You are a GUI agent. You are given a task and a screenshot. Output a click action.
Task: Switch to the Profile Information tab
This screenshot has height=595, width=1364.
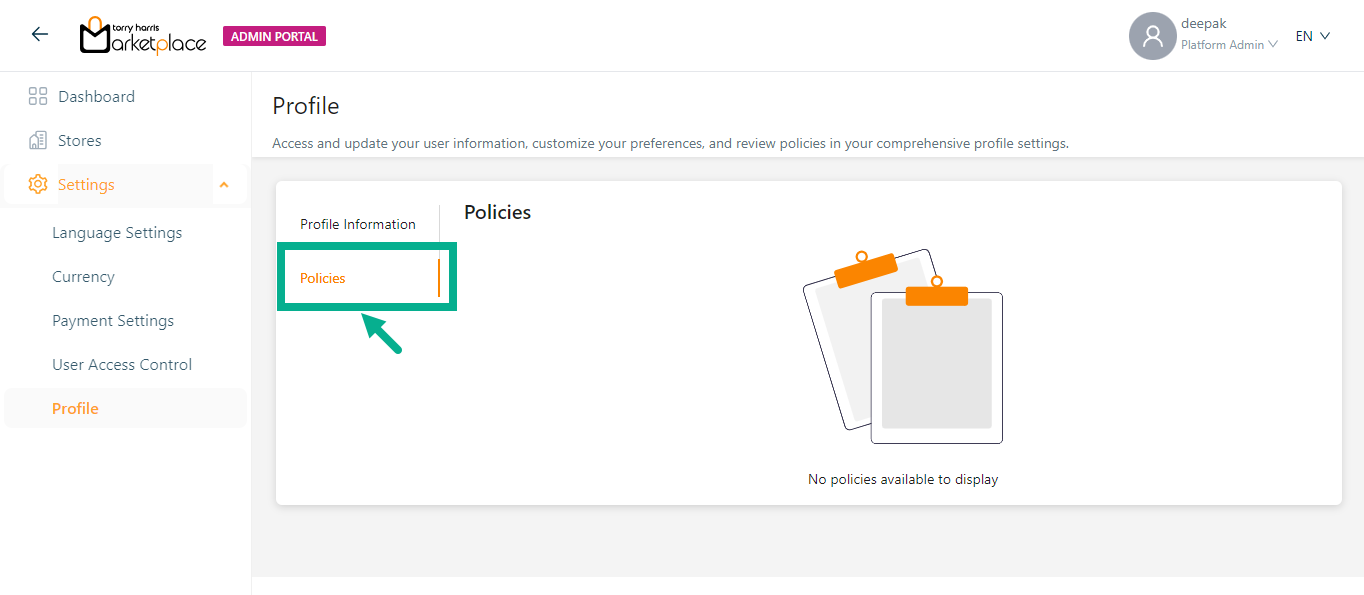[x=358, y=224]
